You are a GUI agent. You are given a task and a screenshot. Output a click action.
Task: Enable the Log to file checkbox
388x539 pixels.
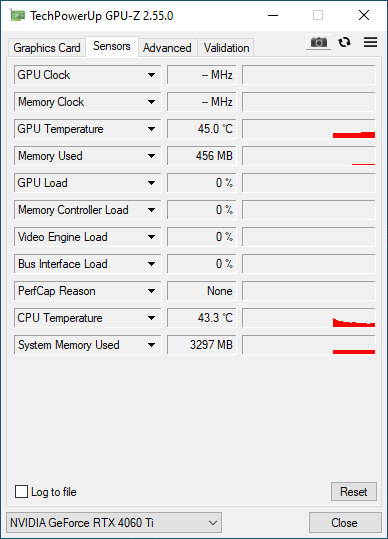(x=21, y=492)
